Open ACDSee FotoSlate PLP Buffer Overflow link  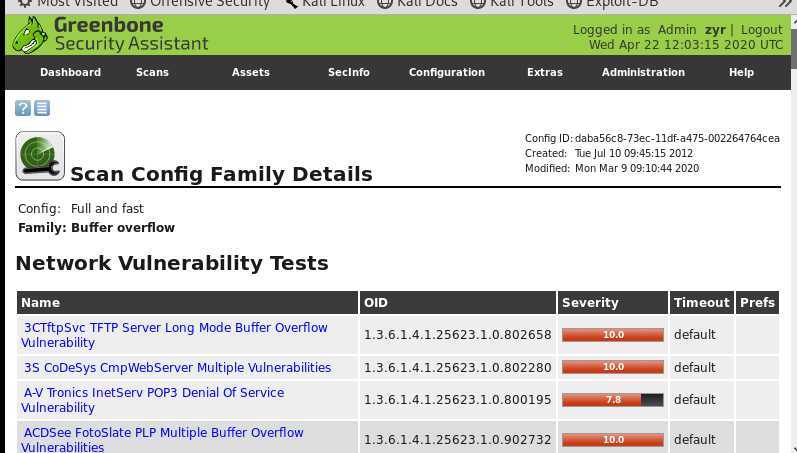pos(162,439)
